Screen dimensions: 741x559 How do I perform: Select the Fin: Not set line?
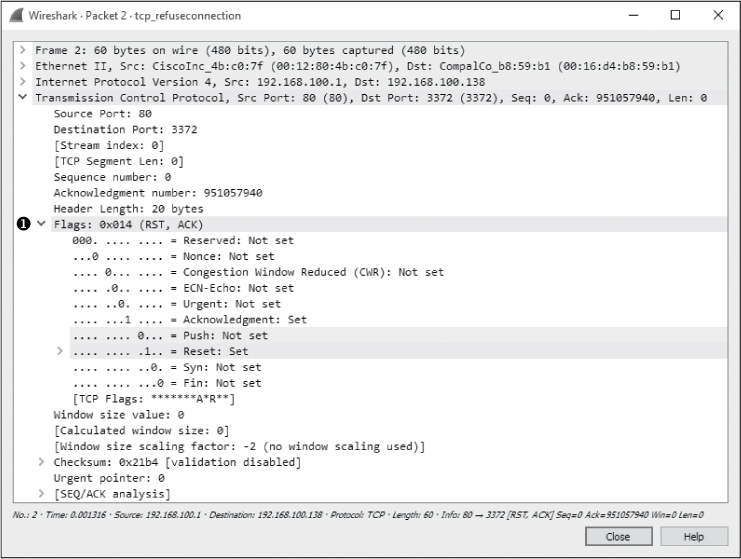(167, 383)
